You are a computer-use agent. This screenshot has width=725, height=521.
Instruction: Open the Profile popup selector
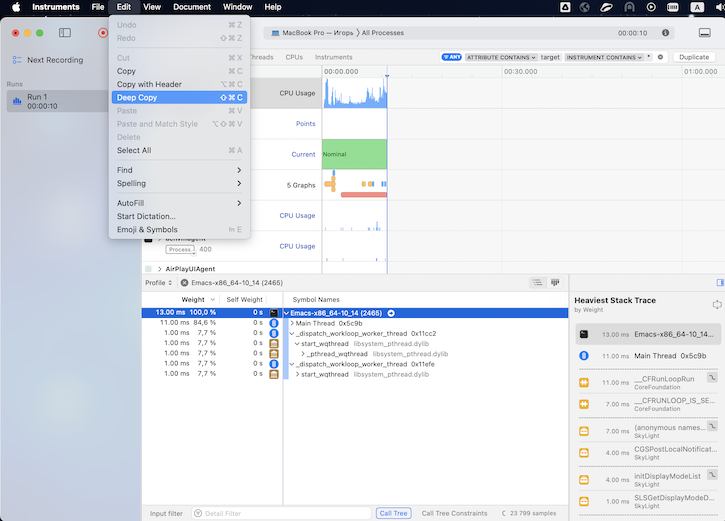(159, 282)
